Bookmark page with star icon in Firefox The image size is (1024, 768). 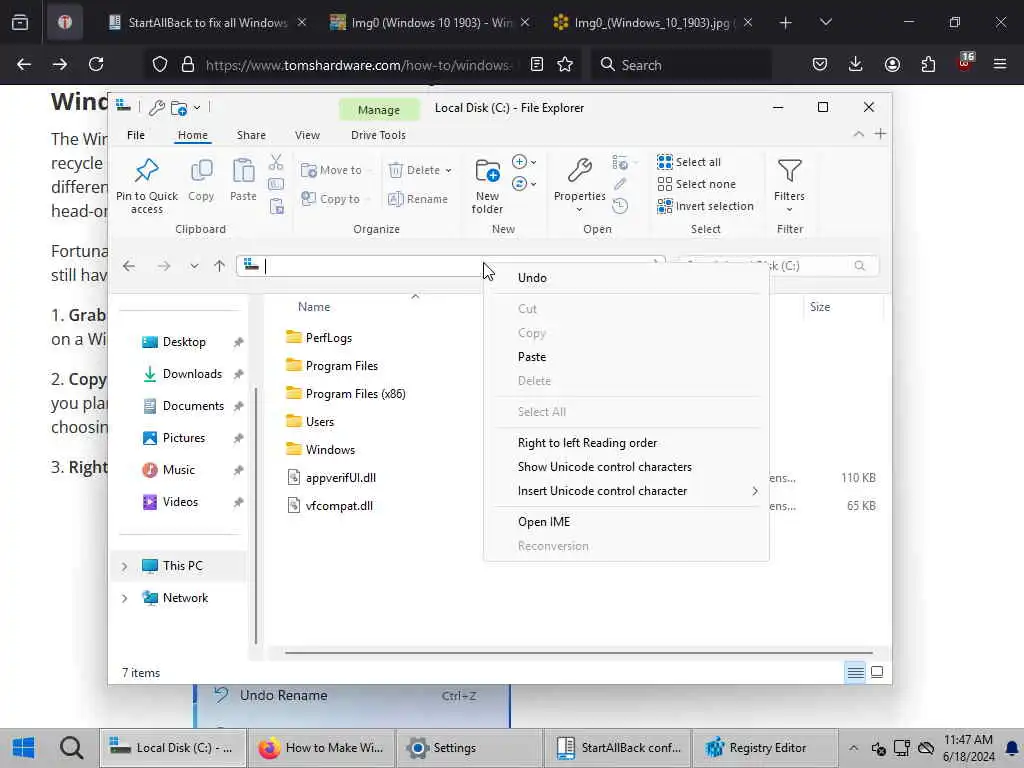pos(565,64)
